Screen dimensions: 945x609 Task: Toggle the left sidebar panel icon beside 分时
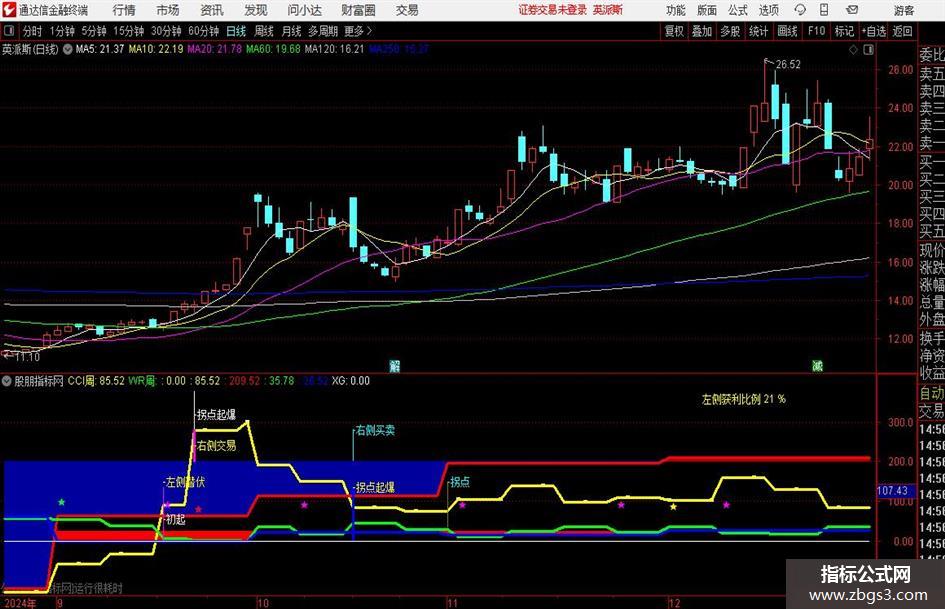point(9,31)
